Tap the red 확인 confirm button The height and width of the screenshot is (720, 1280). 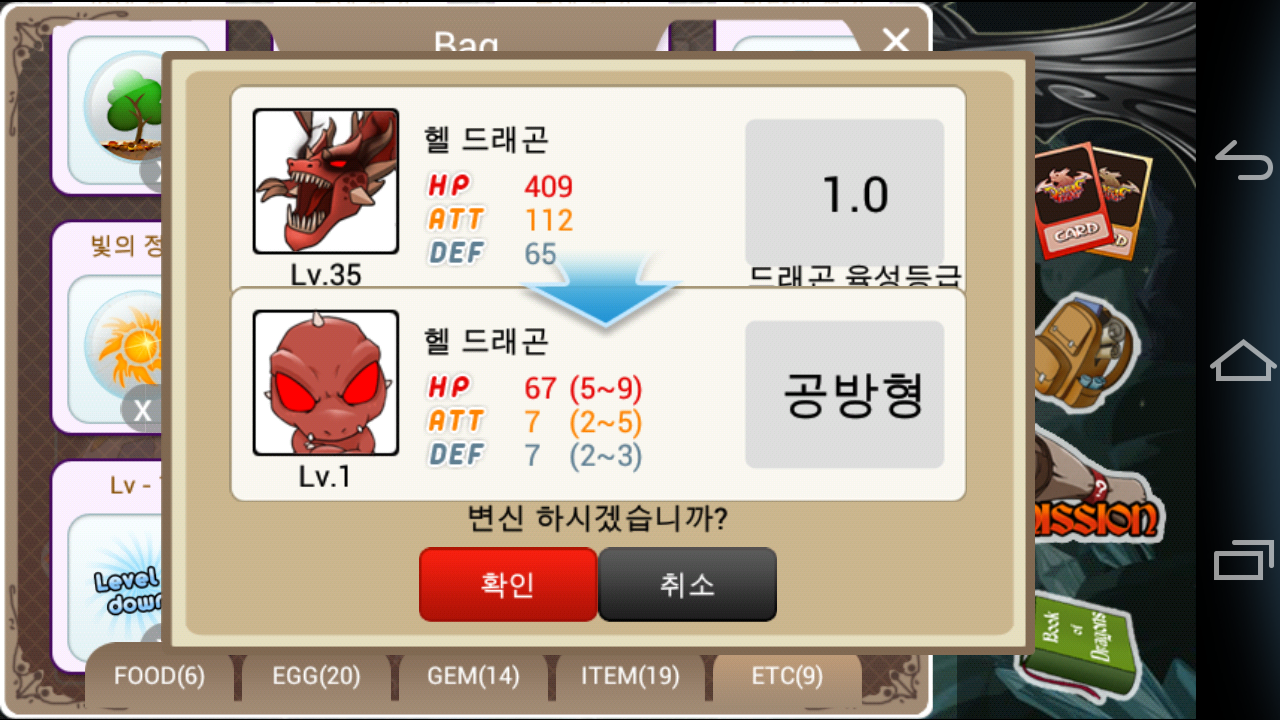tap(508, 584)
